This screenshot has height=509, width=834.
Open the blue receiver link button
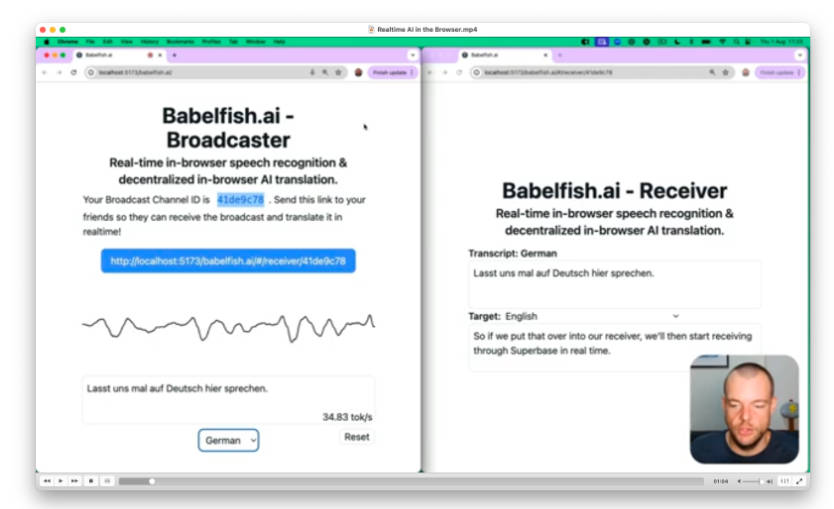pos(228,261)
